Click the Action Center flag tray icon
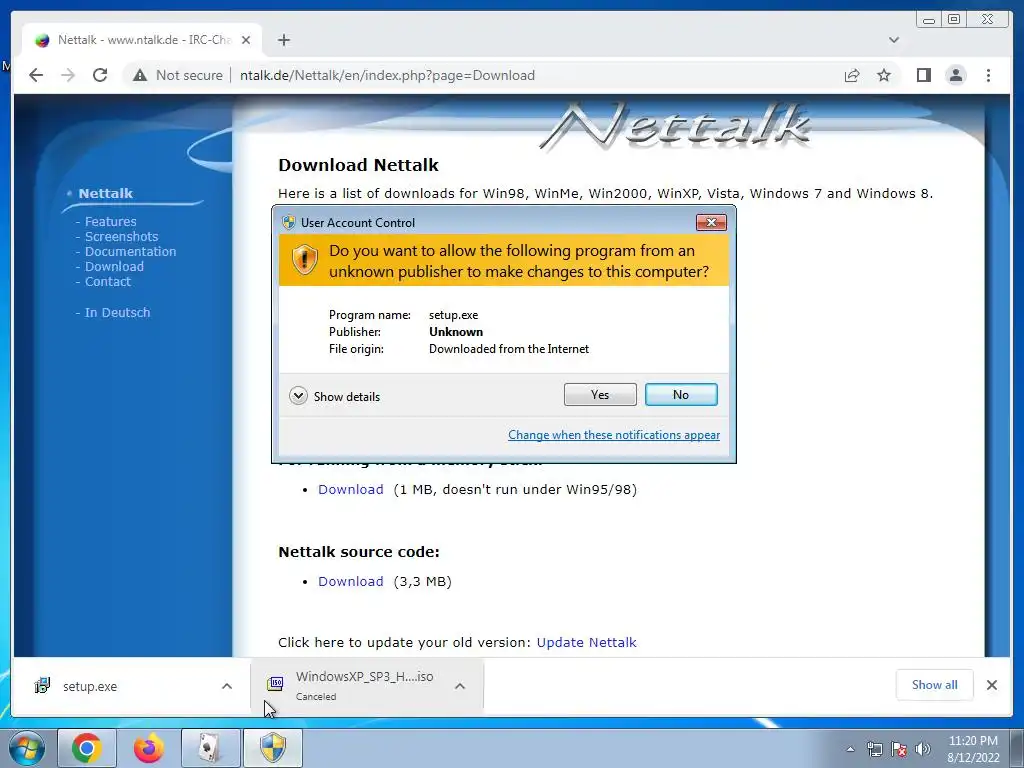Image resolution: width=1024 pixels, height=768 pixels. click(899, 749)
